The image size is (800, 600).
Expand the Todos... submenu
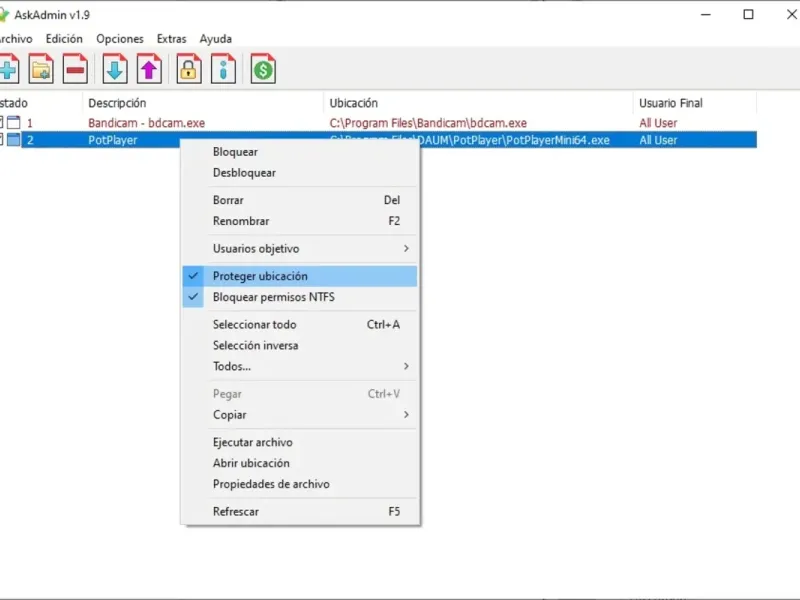(x=300, y=366)
